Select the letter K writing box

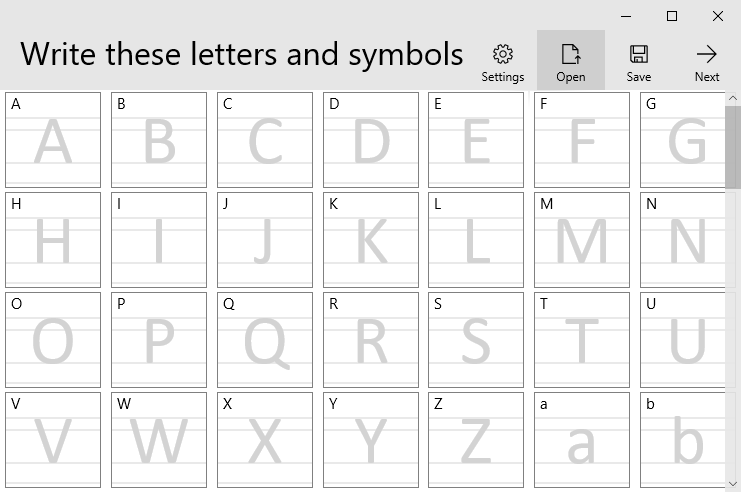click(x=371, y=240)
